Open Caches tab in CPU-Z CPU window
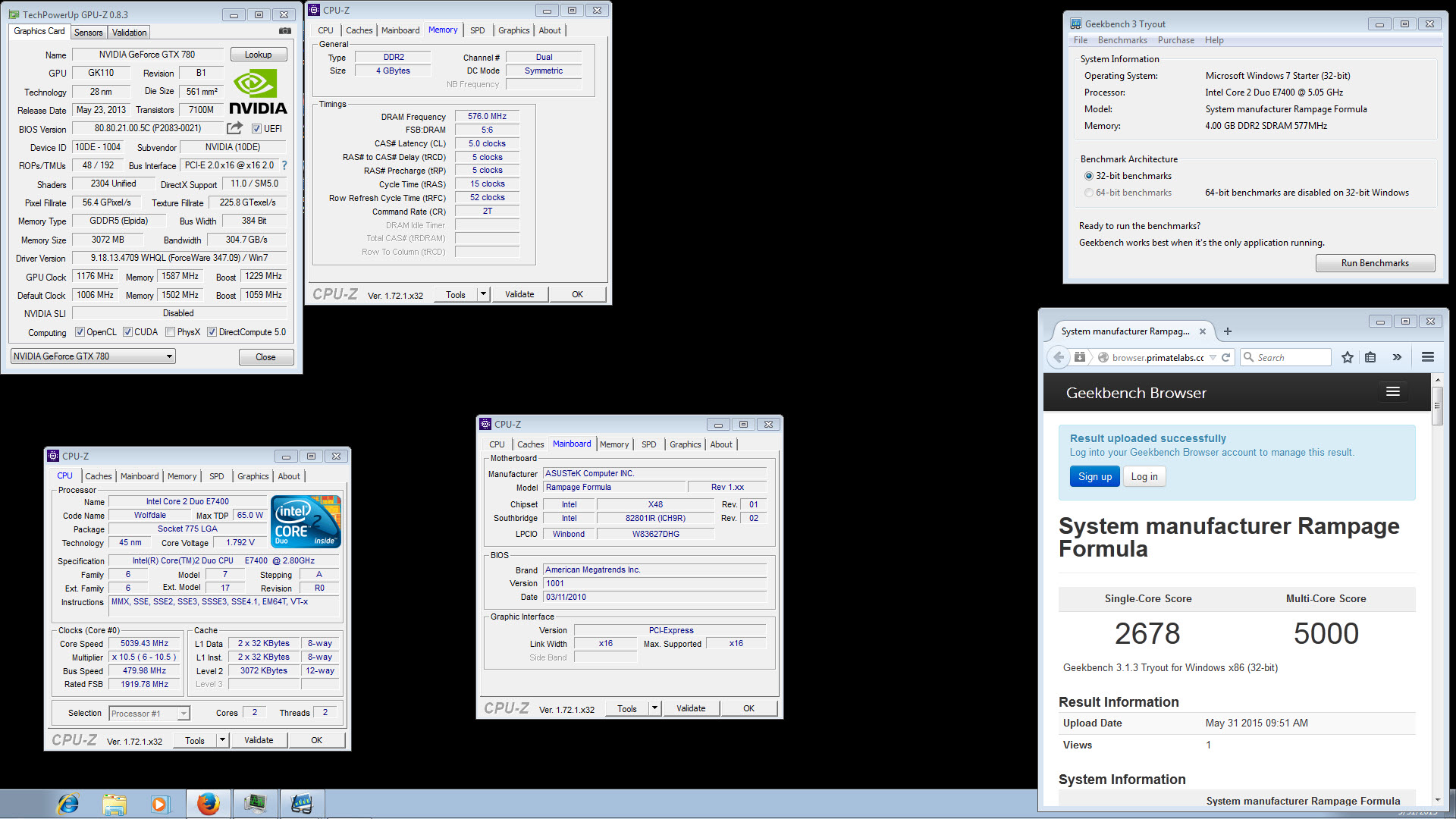 98,476
